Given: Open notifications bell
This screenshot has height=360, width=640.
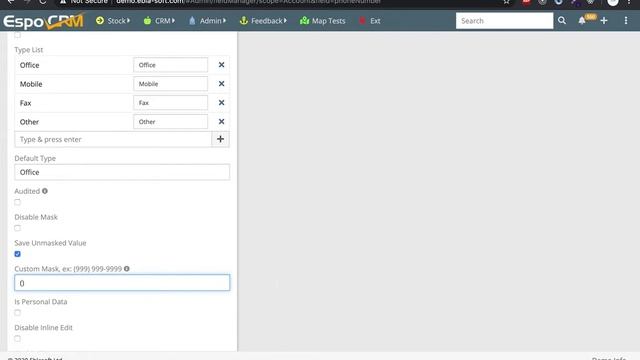Looking at the screenshot, I should (582, 21).
